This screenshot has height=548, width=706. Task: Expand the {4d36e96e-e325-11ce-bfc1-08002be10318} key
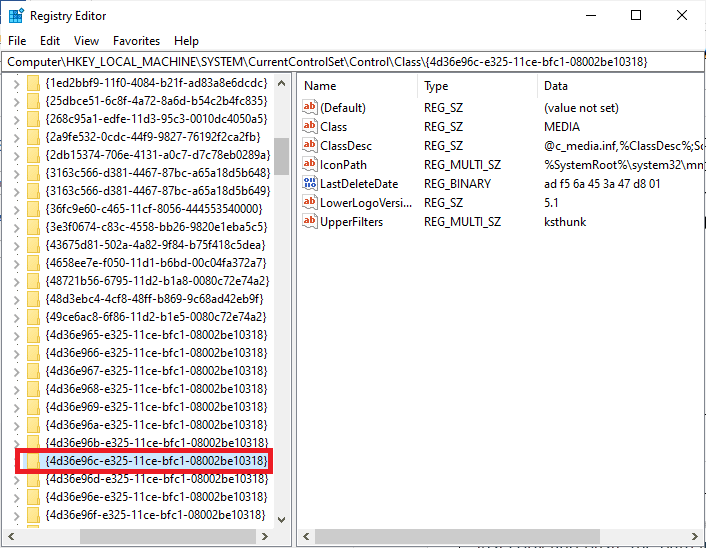(17, 498)
